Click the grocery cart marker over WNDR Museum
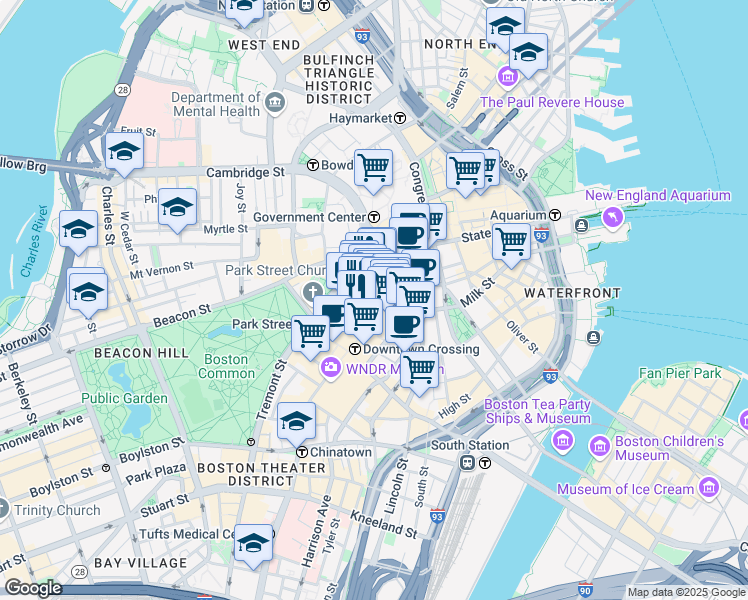This screenshot has height=600, width=748. tap(419, 371)
